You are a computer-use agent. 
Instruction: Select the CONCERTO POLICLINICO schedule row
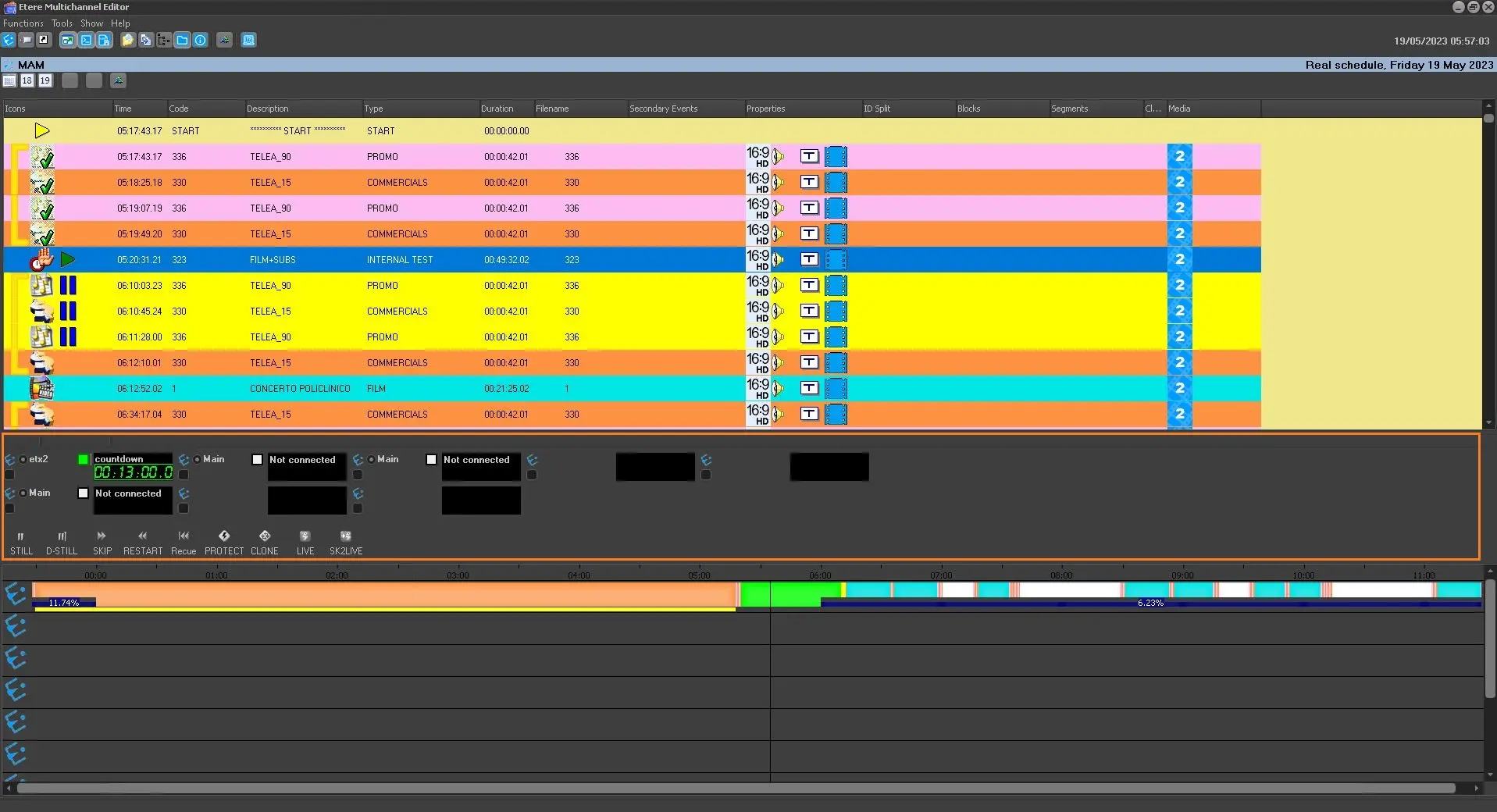pos(300,389)
